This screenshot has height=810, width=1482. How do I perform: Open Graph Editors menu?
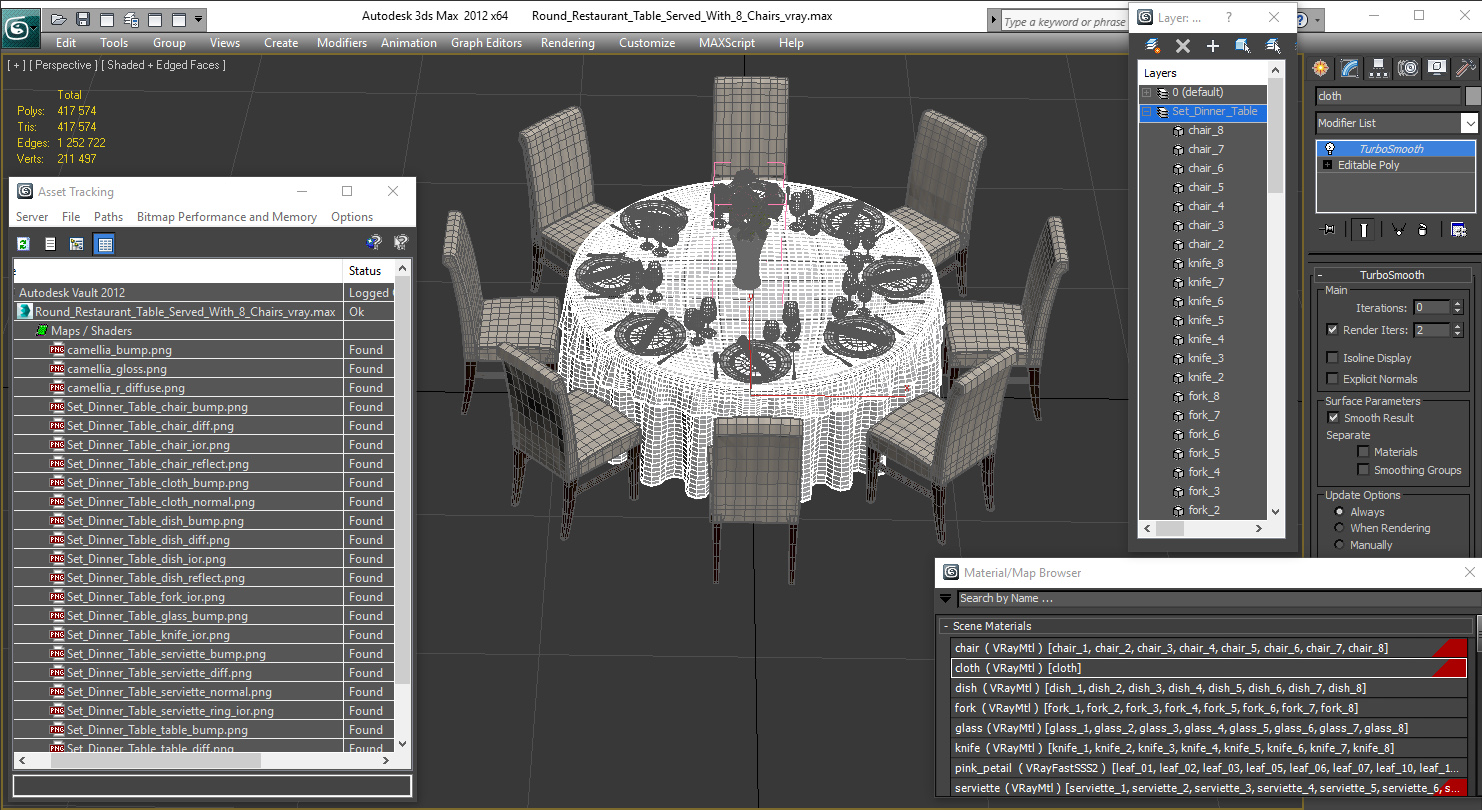[x=486, y=43]
